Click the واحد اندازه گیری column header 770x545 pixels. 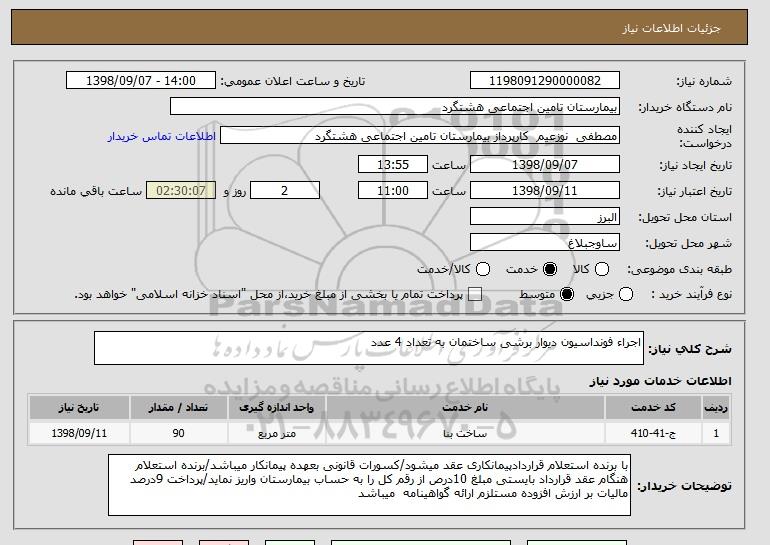(276, 408)
